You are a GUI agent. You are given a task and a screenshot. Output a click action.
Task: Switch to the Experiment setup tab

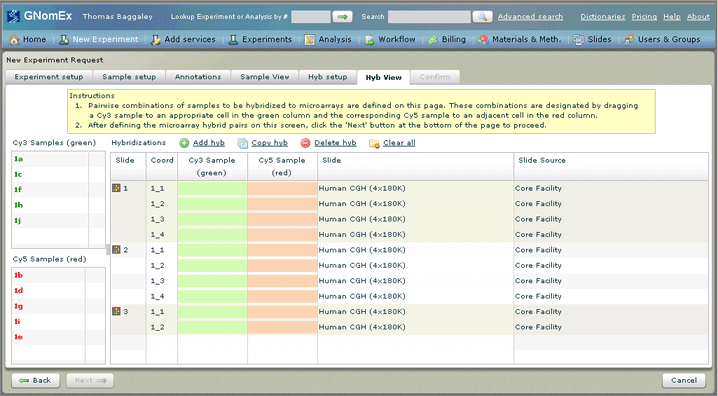pyautogui.click(x=49, y=77)
